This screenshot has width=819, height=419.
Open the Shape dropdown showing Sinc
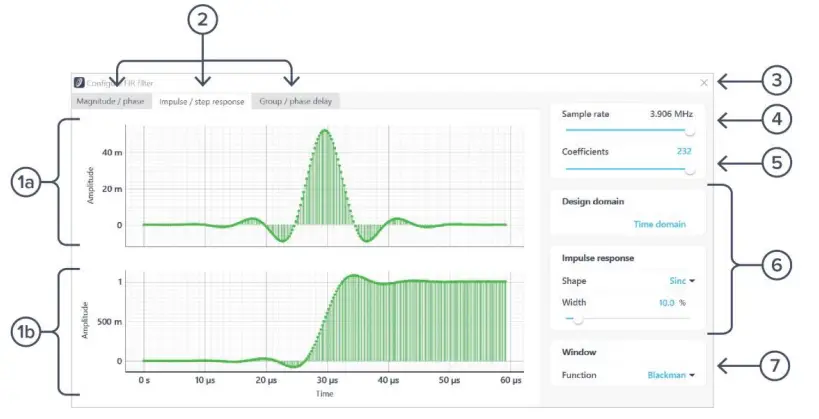(682, 281)
